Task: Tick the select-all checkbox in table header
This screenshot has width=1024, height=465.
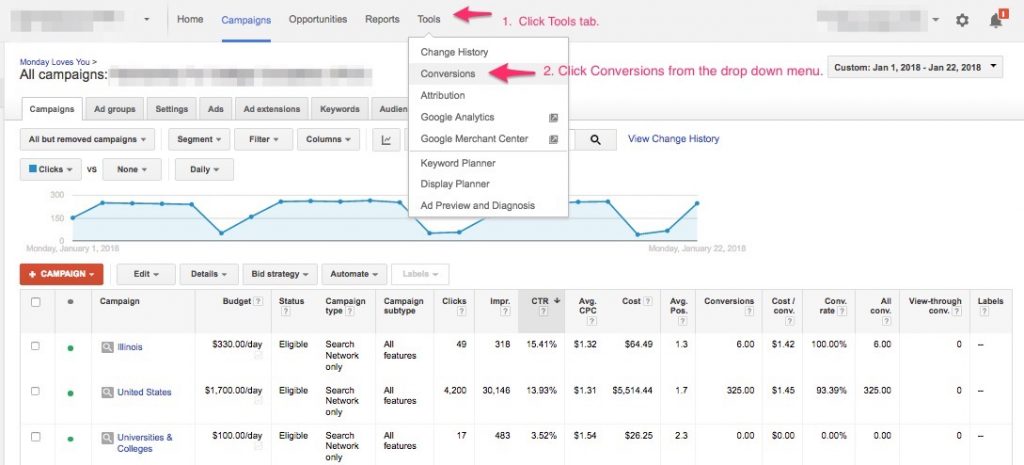Action: (36, 302)
